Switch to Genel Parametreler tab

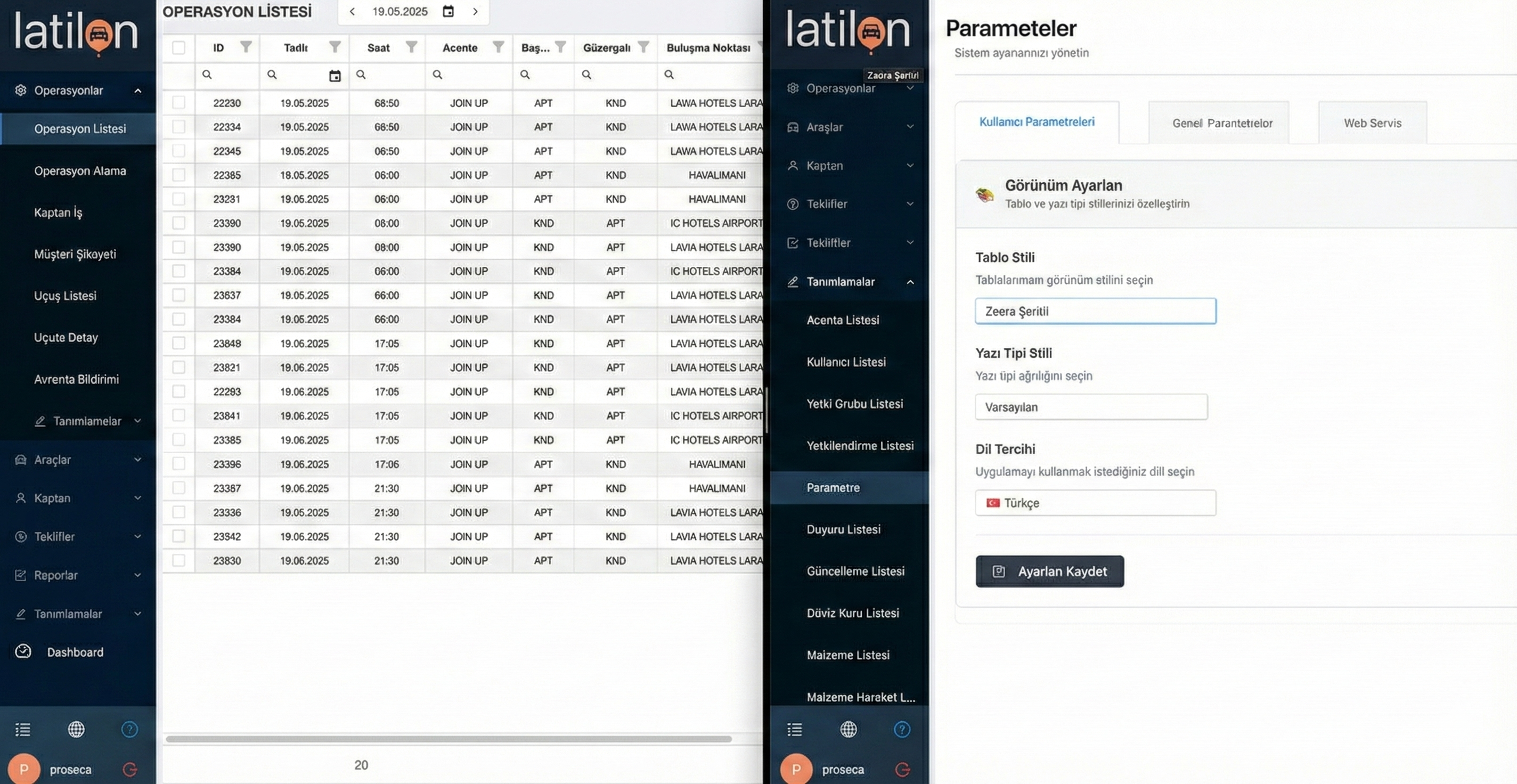(1222, 123)
